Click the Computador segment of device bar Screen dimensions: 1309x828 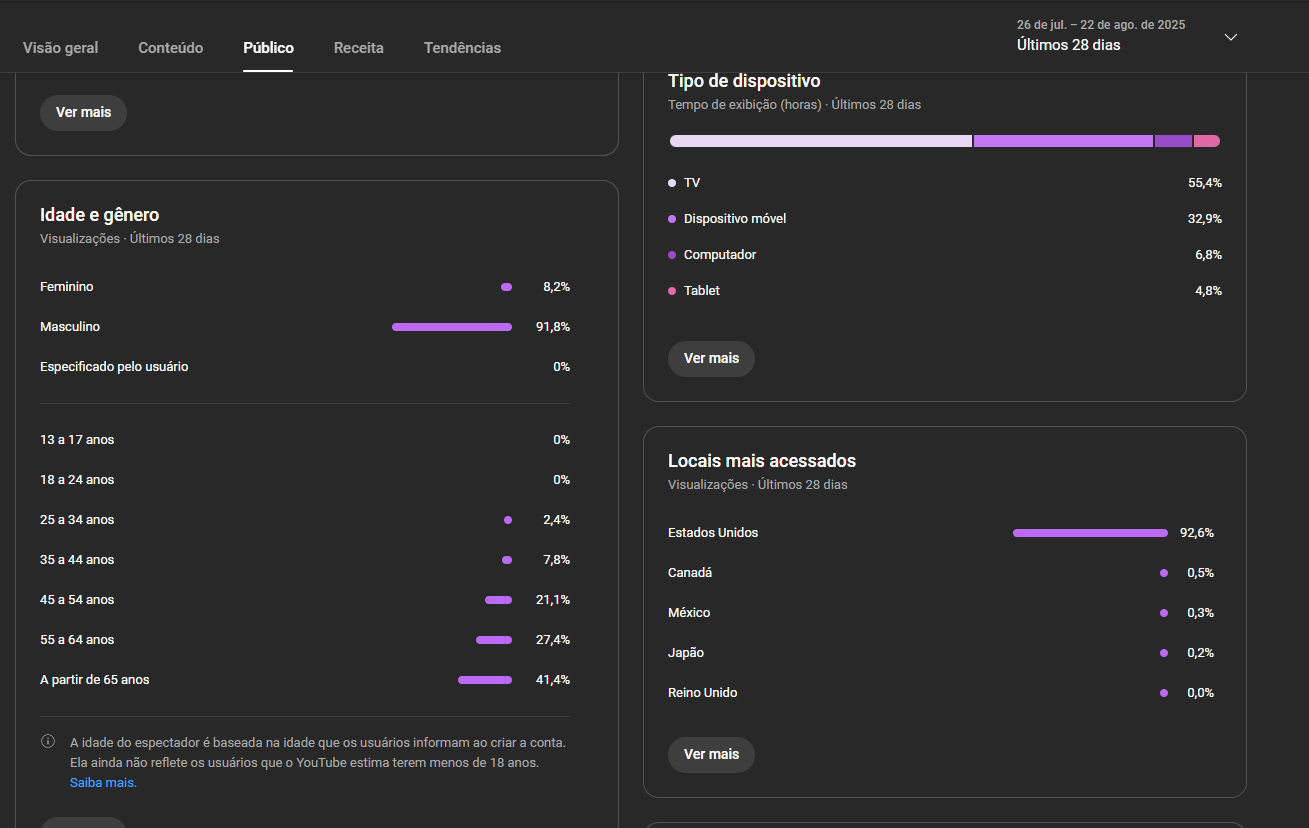point(1173,141)
